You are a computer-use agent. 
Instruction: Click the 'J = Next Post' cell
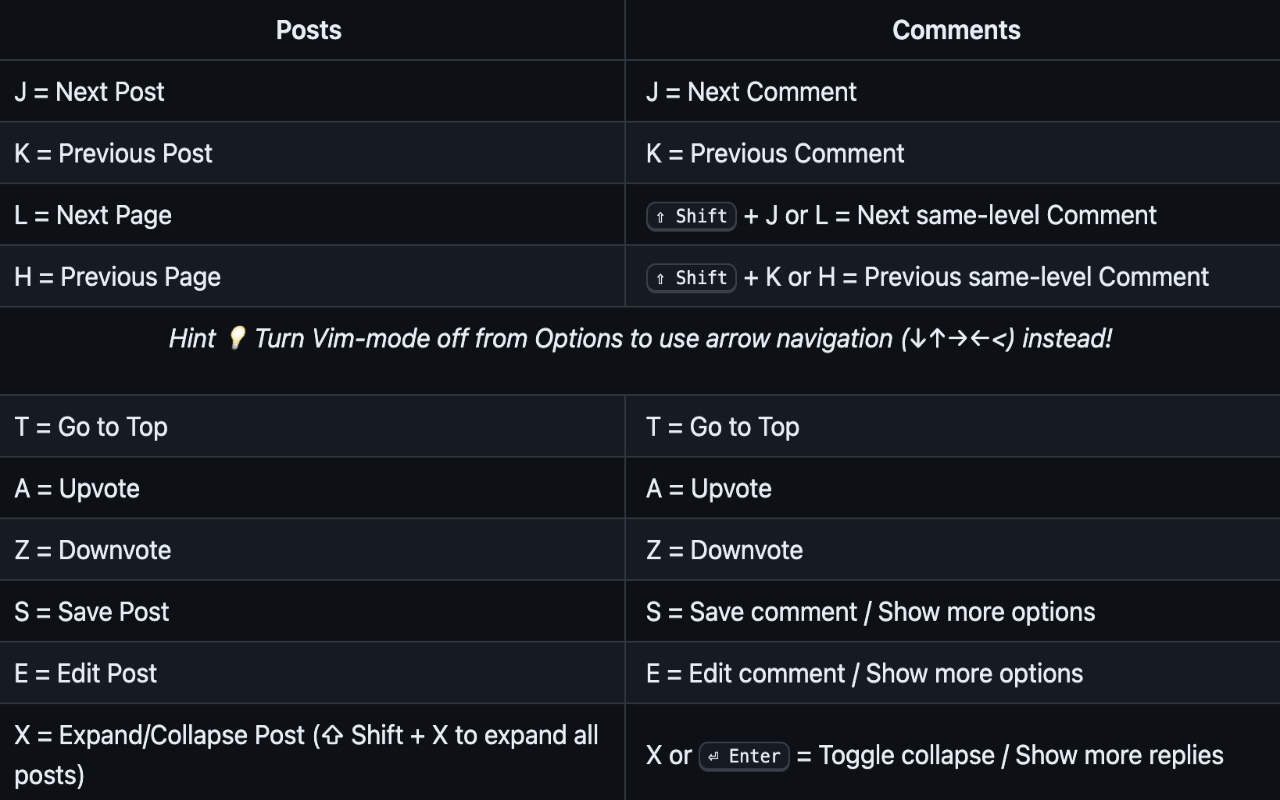pos(90,92)
